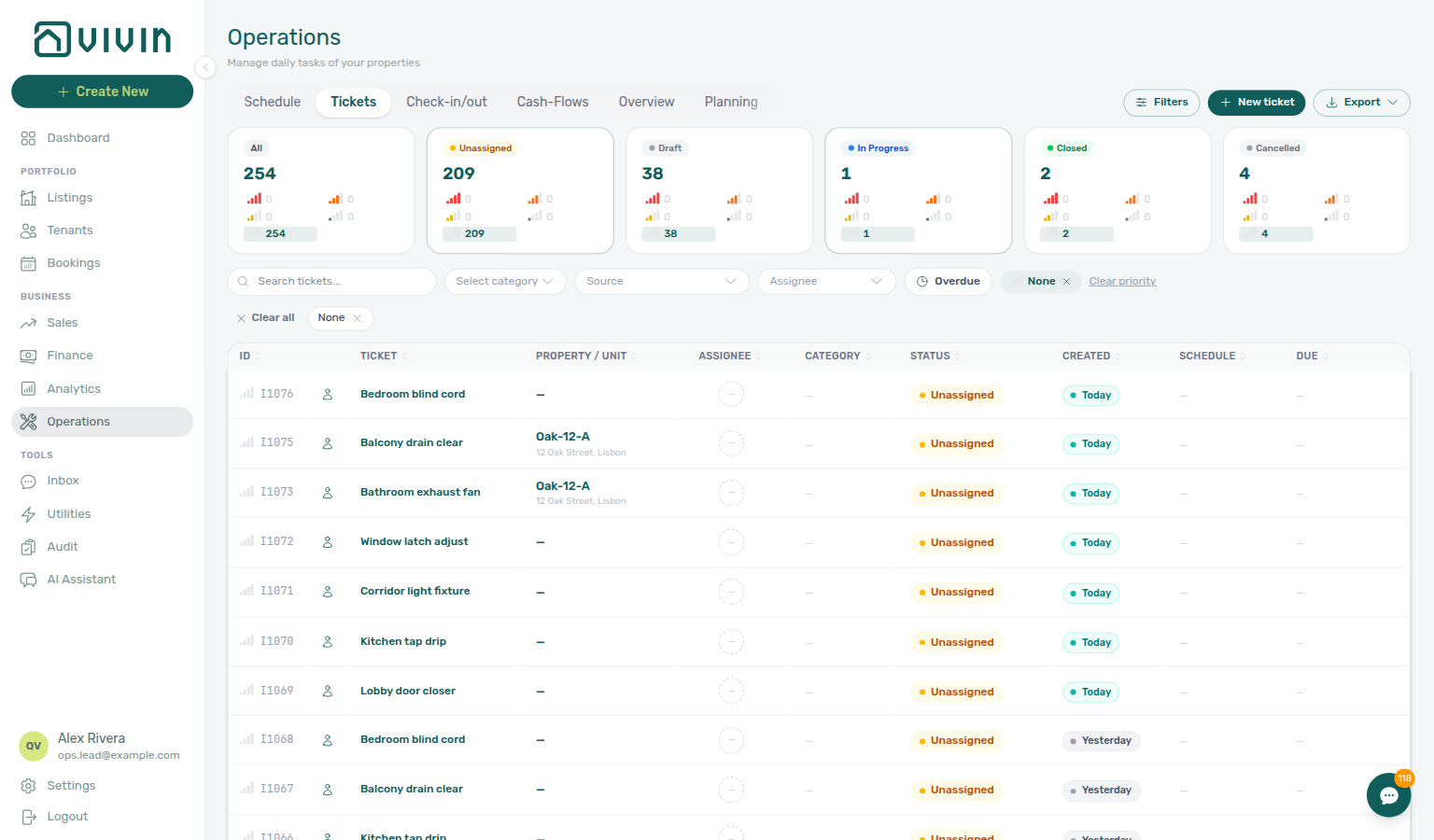Open the chat support bubble
This screenshot has height=840, width=1434.
click(x=1388, y=795)
